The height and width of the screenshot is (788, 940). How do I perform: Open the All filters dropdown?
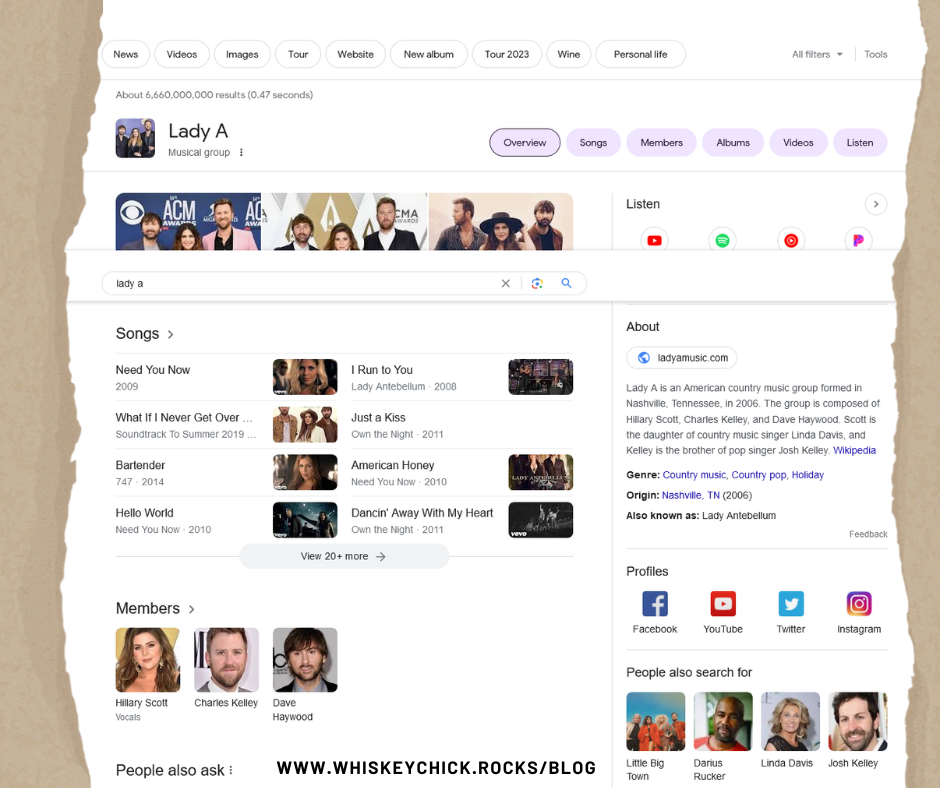[817, 54]
